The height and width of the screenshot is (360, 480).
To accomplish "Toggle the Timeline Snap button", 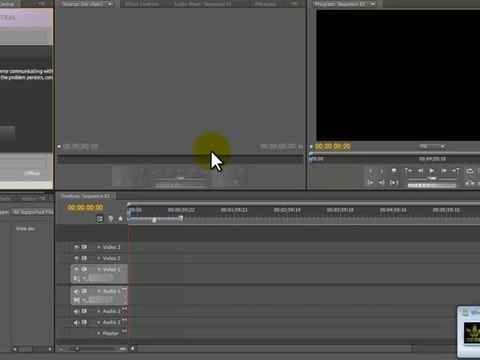I will click(100, 219).
